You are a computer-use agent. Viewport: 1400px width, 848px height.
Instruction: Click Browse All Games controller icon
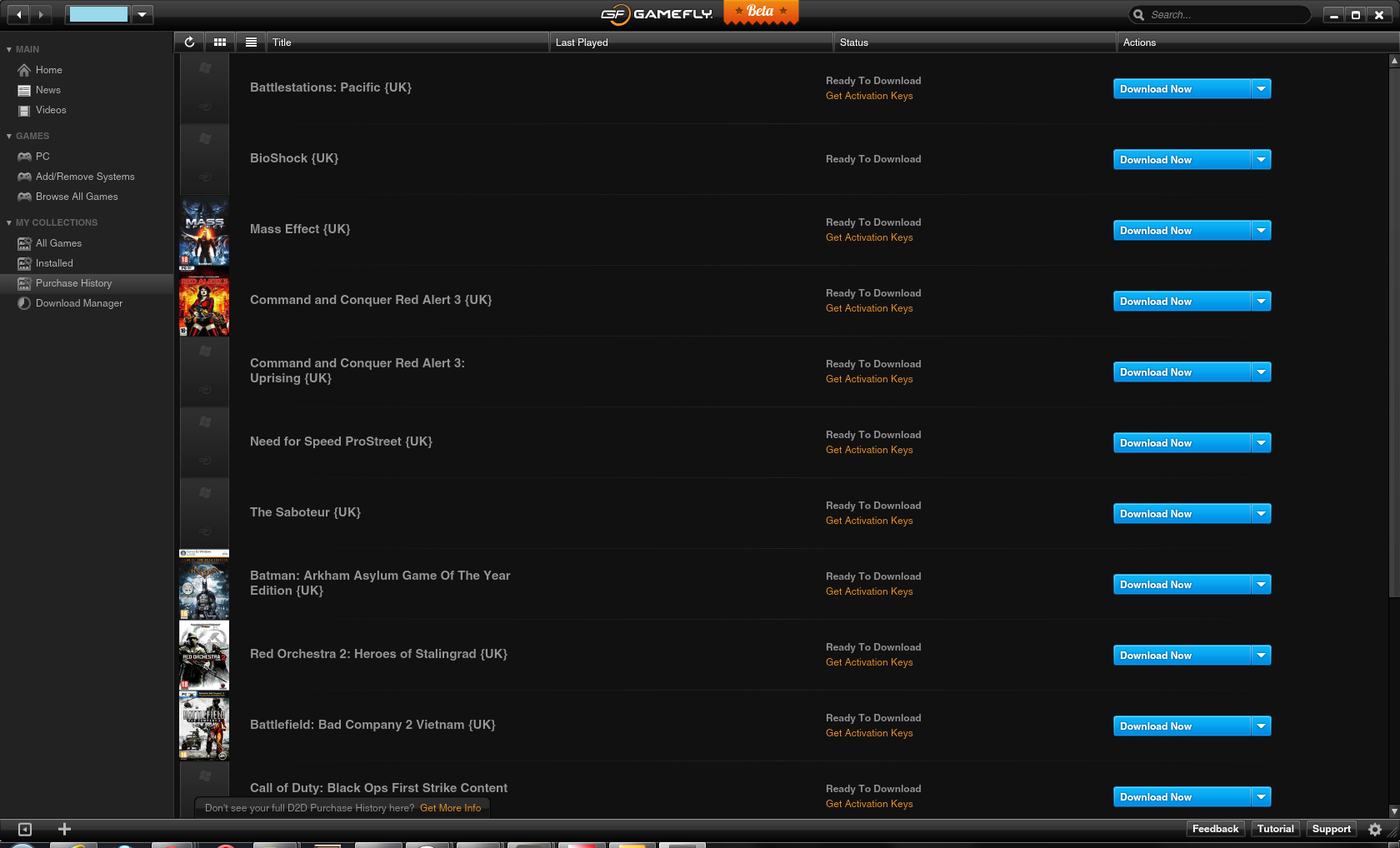point(24,197)
